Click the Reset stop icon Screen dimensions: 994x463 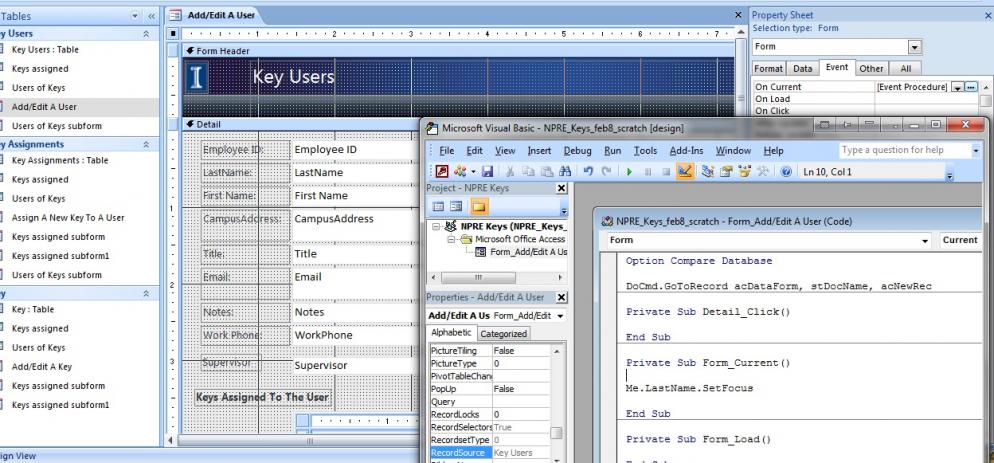click(666, 171)
